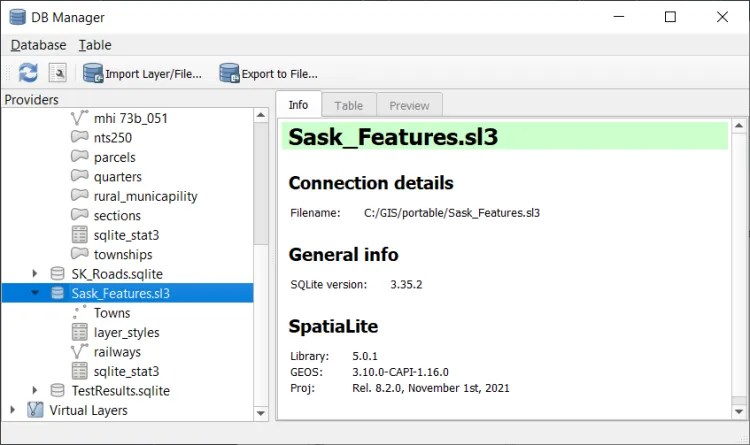Expand the Virtual Layers tree node
This screenshot has height=445, width=750.
[13, 410]
